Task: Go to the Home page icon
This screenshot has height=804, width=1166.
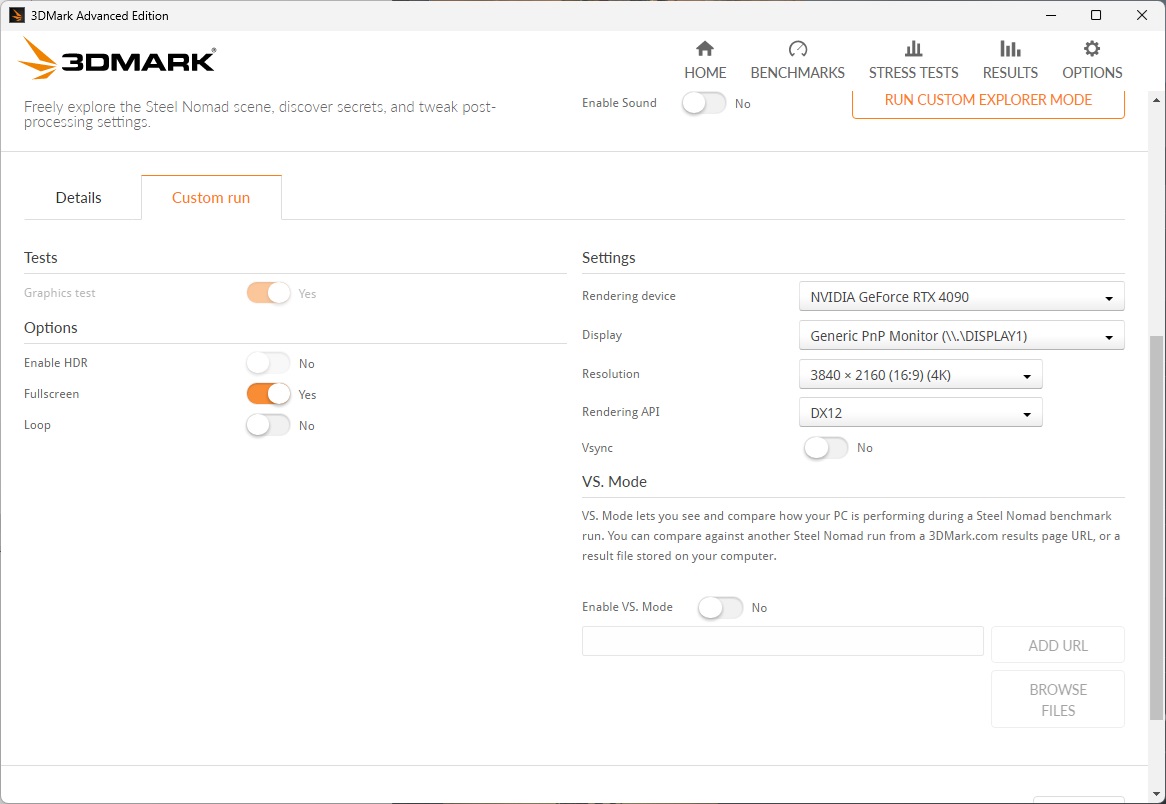Action: coord(704,49)
